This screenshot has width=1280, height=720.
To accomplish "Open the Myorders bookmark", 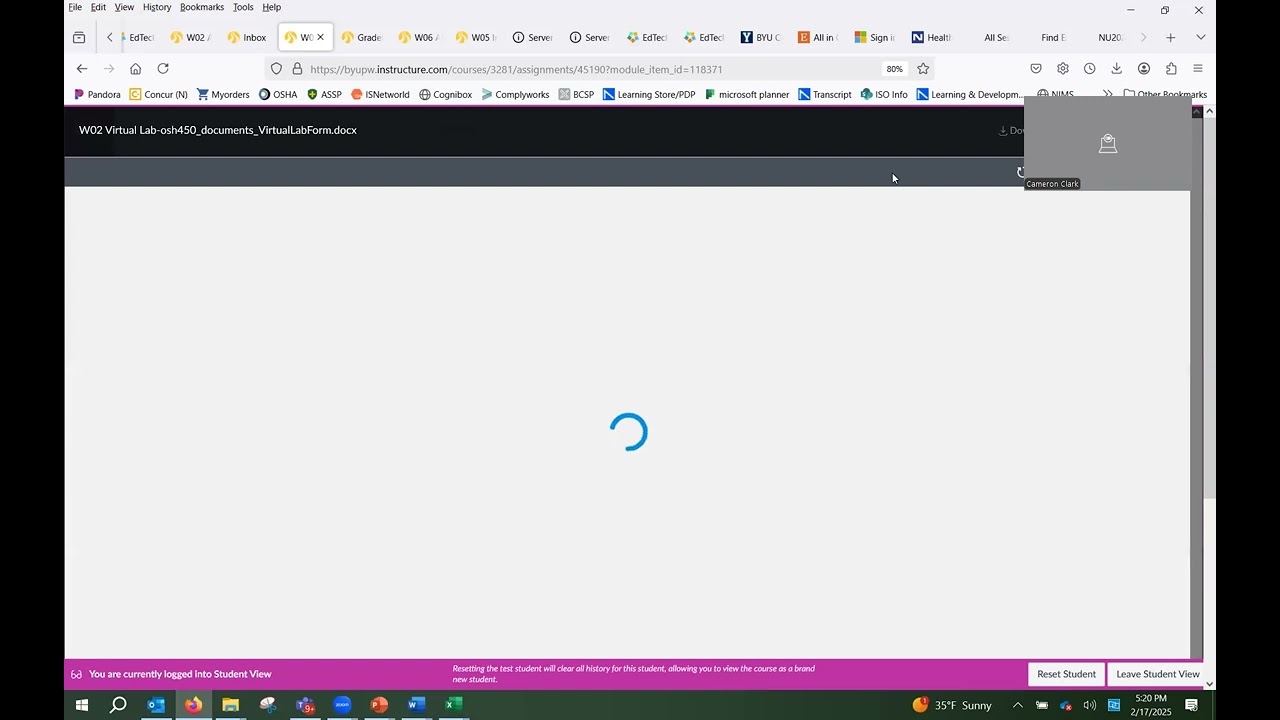I will [223, 95].
